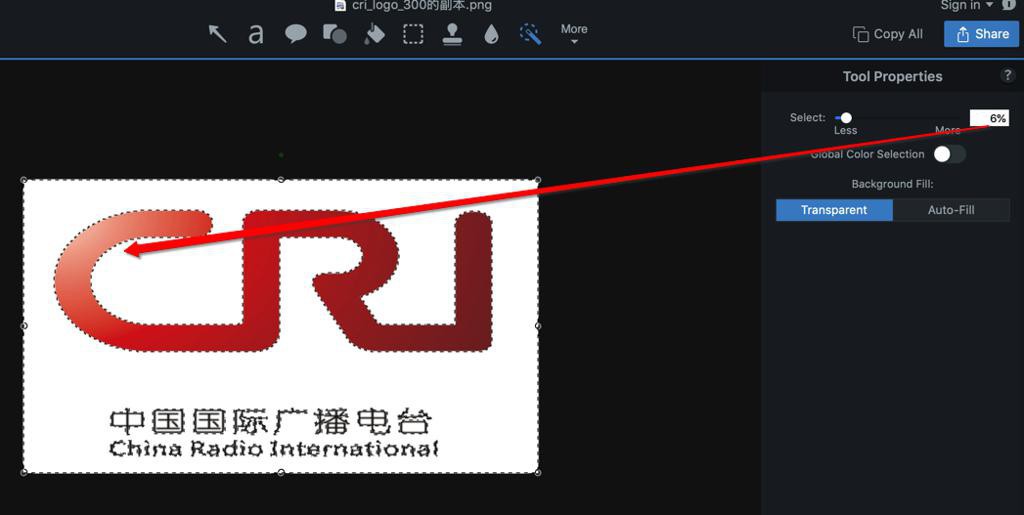Click the Copy All button

tap(888, 34)
